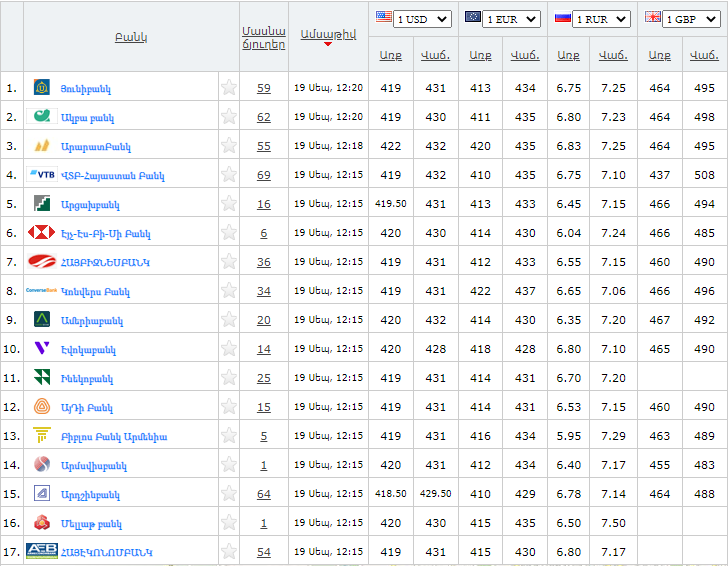Expand the 1 GBP currency dropdown
728x566 pixels.
click(x=691, y=19)
